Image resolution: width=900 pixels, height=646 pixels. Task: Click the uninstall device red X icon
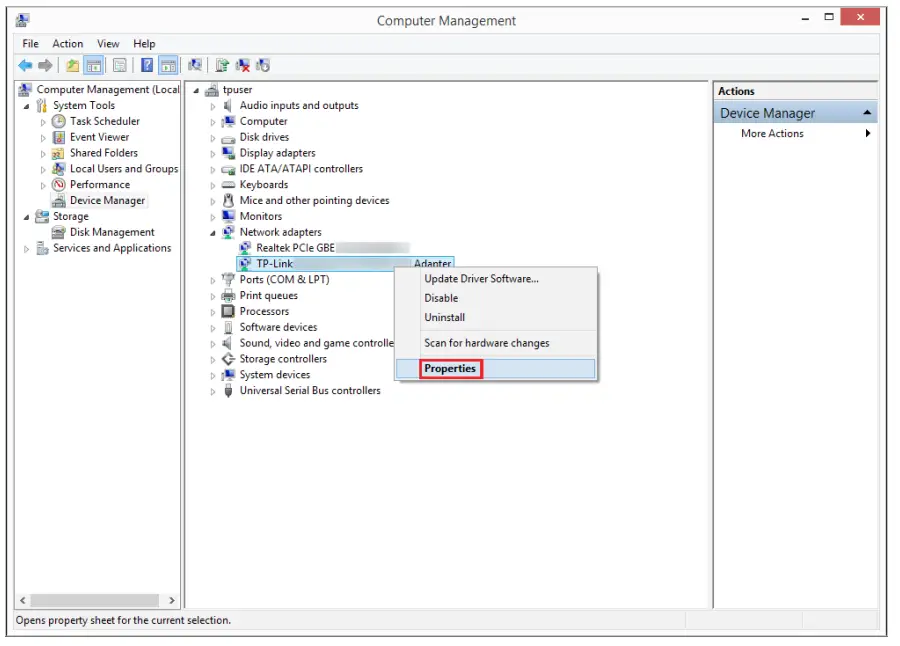[x=243, y=65]
